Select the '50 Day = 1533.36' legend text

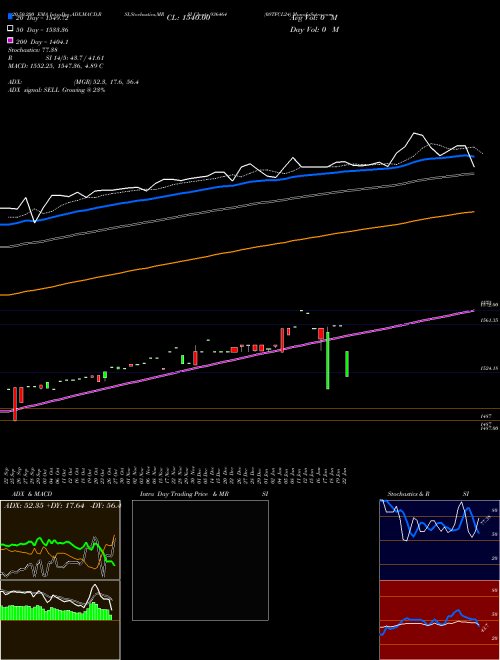pyautogui.click(x=42, y=30)
